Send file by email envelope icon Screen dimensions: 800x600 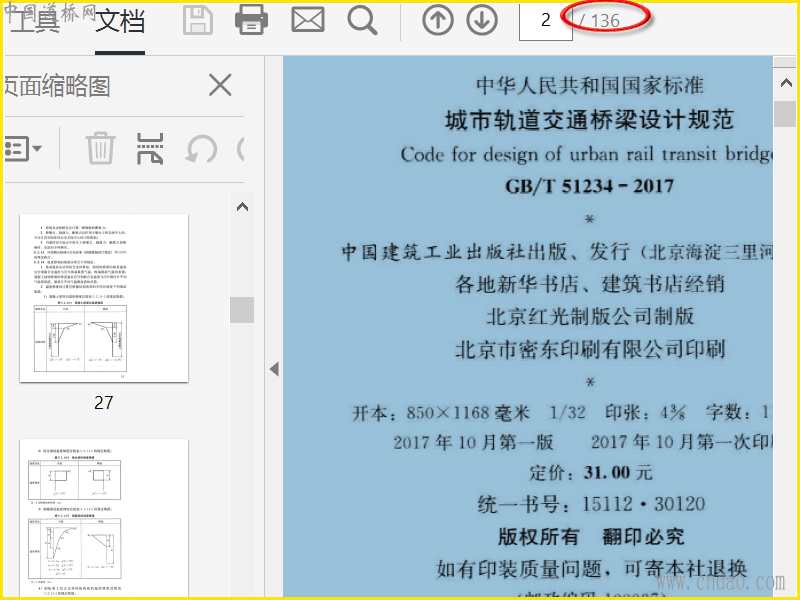tap(308, 20)
